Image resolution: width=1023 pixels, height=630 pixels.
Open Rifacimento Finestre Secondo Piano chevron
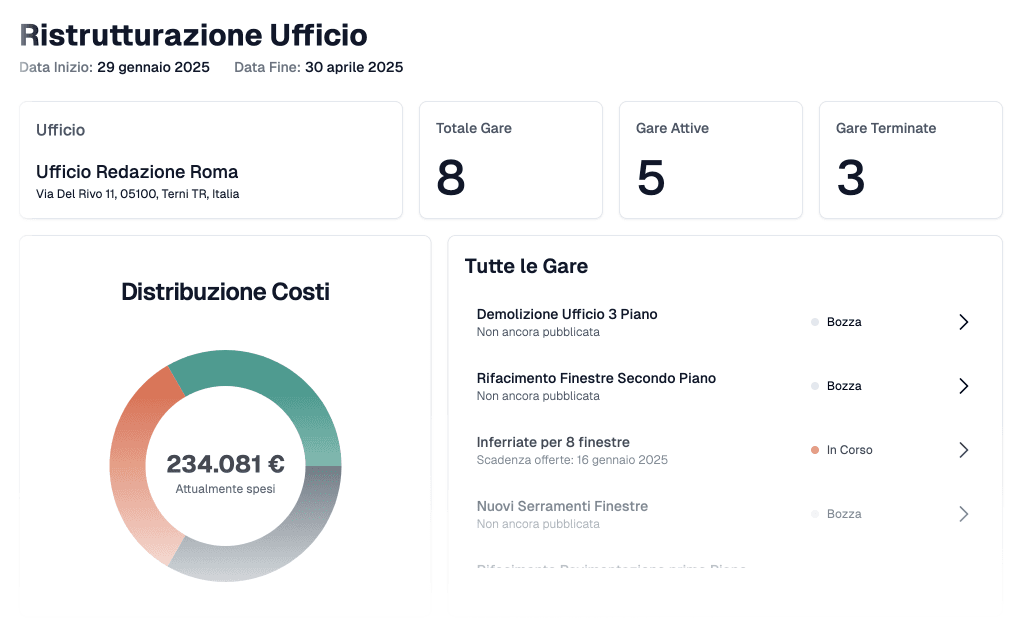click(x=963, y=386)
